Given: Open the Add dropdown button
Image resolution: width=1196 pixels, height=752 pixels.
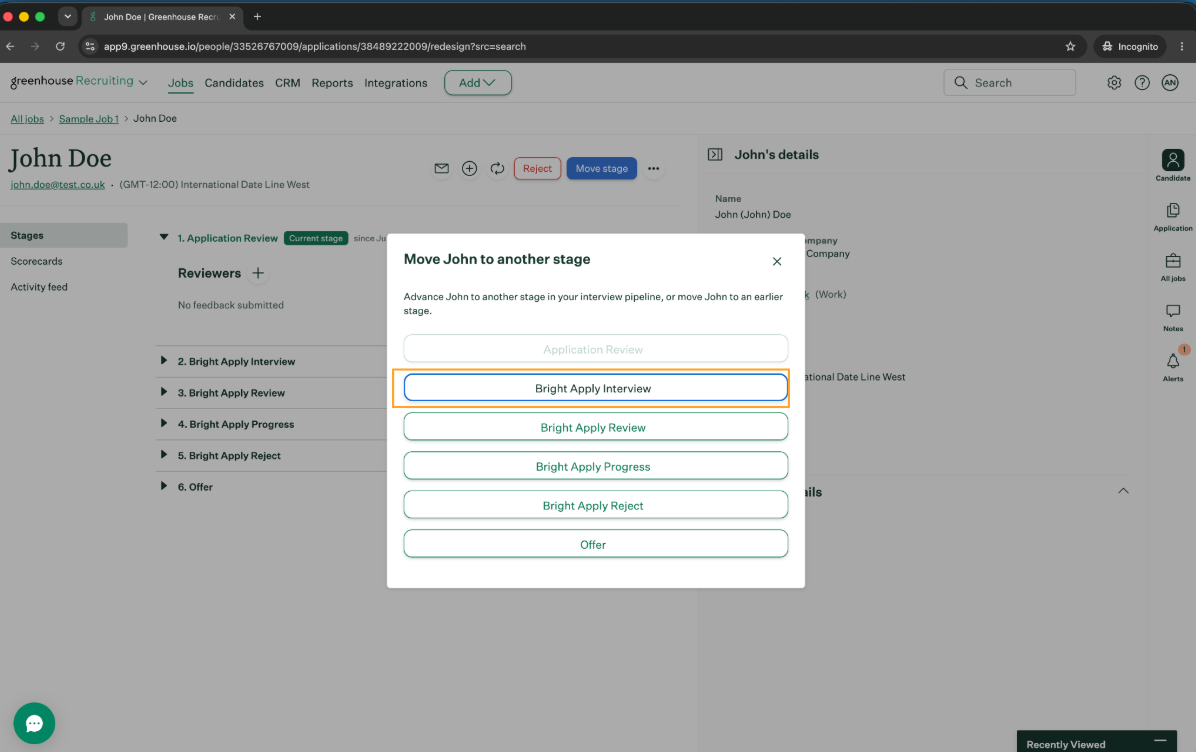Looking at the screenshot, I should coord(477,83).
